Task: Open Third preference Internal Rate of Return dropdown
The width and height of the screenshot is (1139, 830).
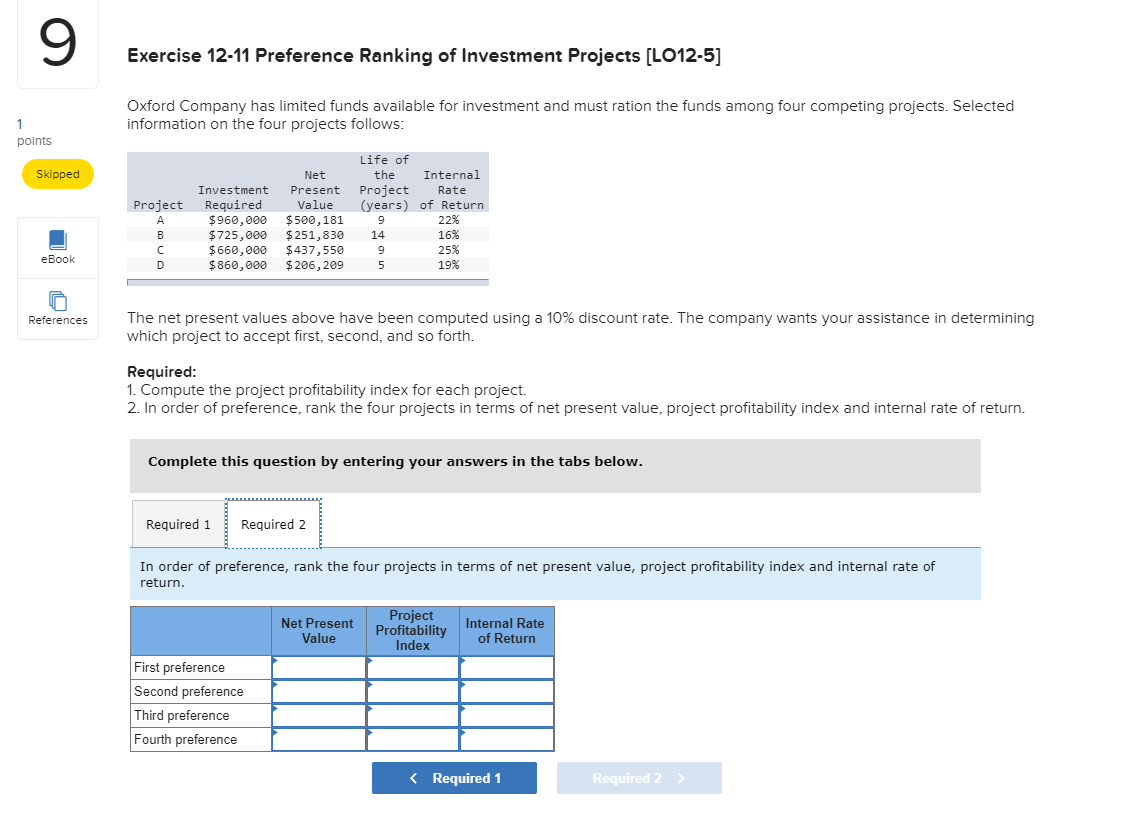Action: 506,715
